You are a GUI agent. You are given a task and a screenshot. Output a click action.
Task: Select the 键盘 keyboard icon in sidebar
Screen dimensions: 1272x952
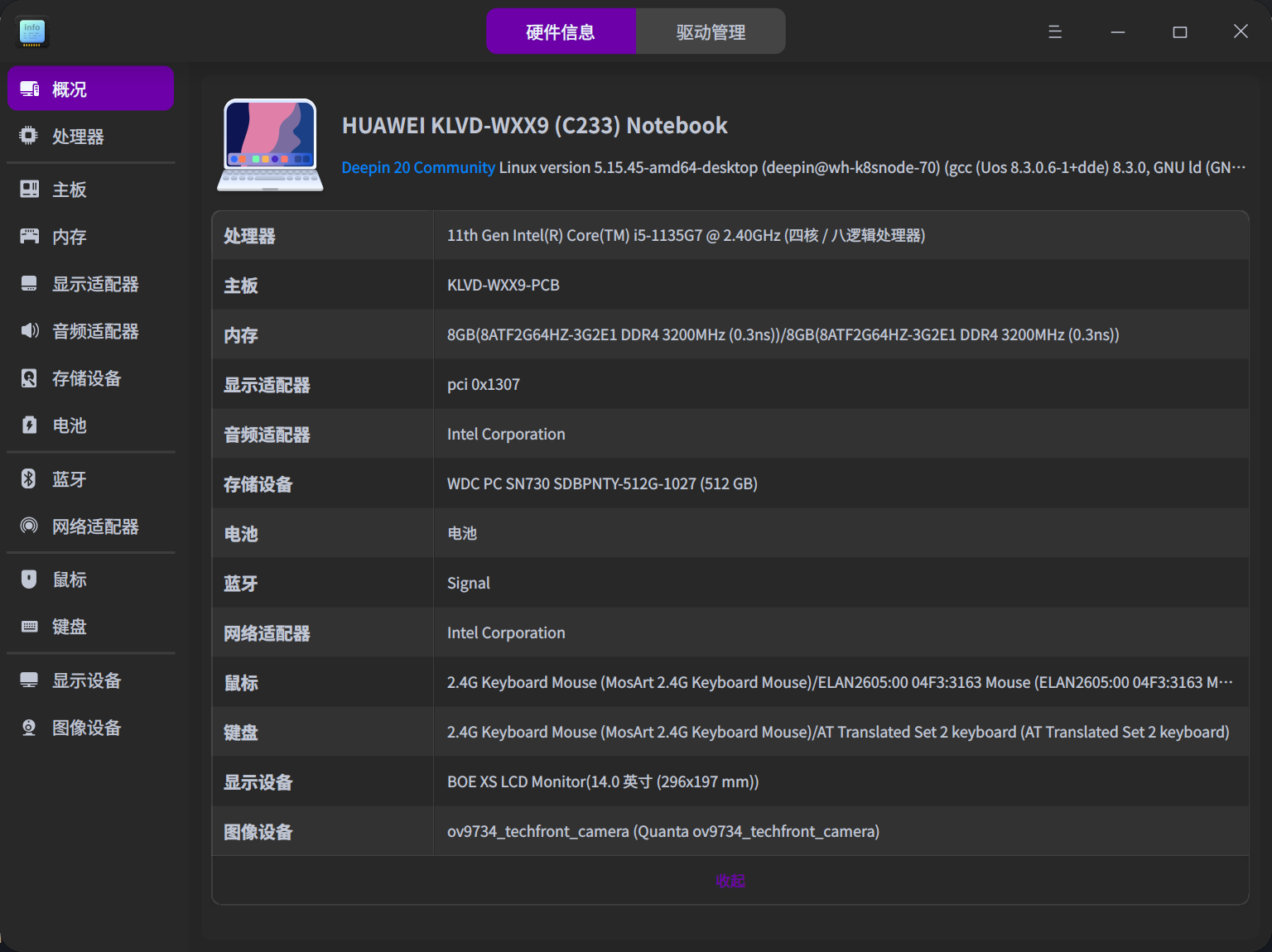[29, 627]
